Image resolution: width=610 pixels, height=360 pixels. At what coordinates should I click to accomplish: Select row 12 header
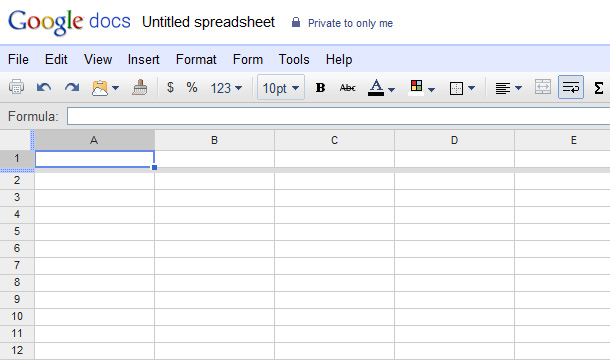click(x=17, y=351)
